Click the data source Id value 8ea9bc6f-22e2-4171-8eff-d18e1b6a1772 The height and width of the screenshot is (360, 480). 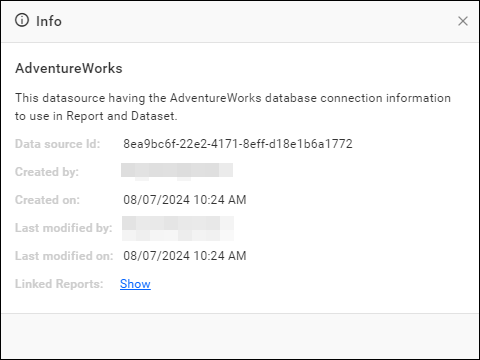238,144
